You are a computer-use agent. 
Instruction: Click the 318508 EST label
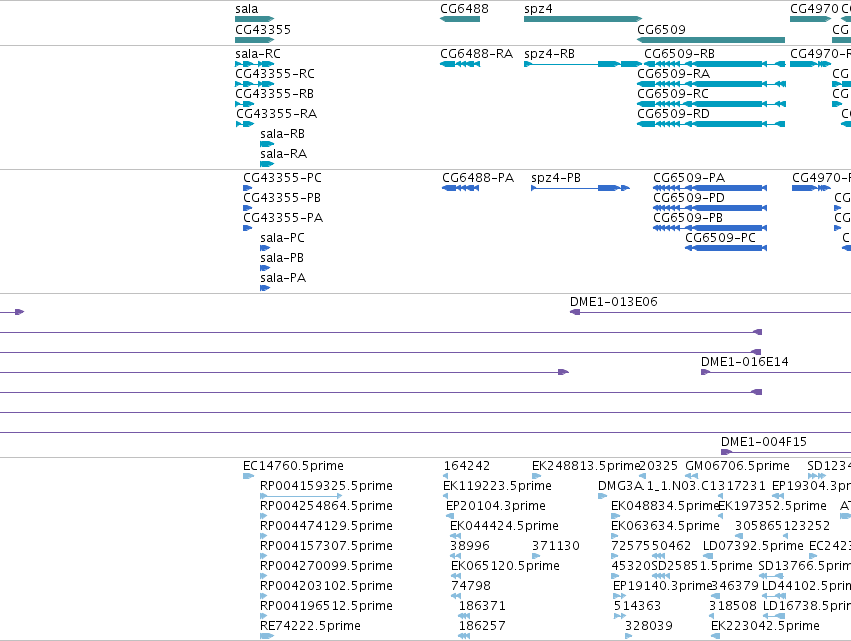pyautogui.click(x=733, y=606)
